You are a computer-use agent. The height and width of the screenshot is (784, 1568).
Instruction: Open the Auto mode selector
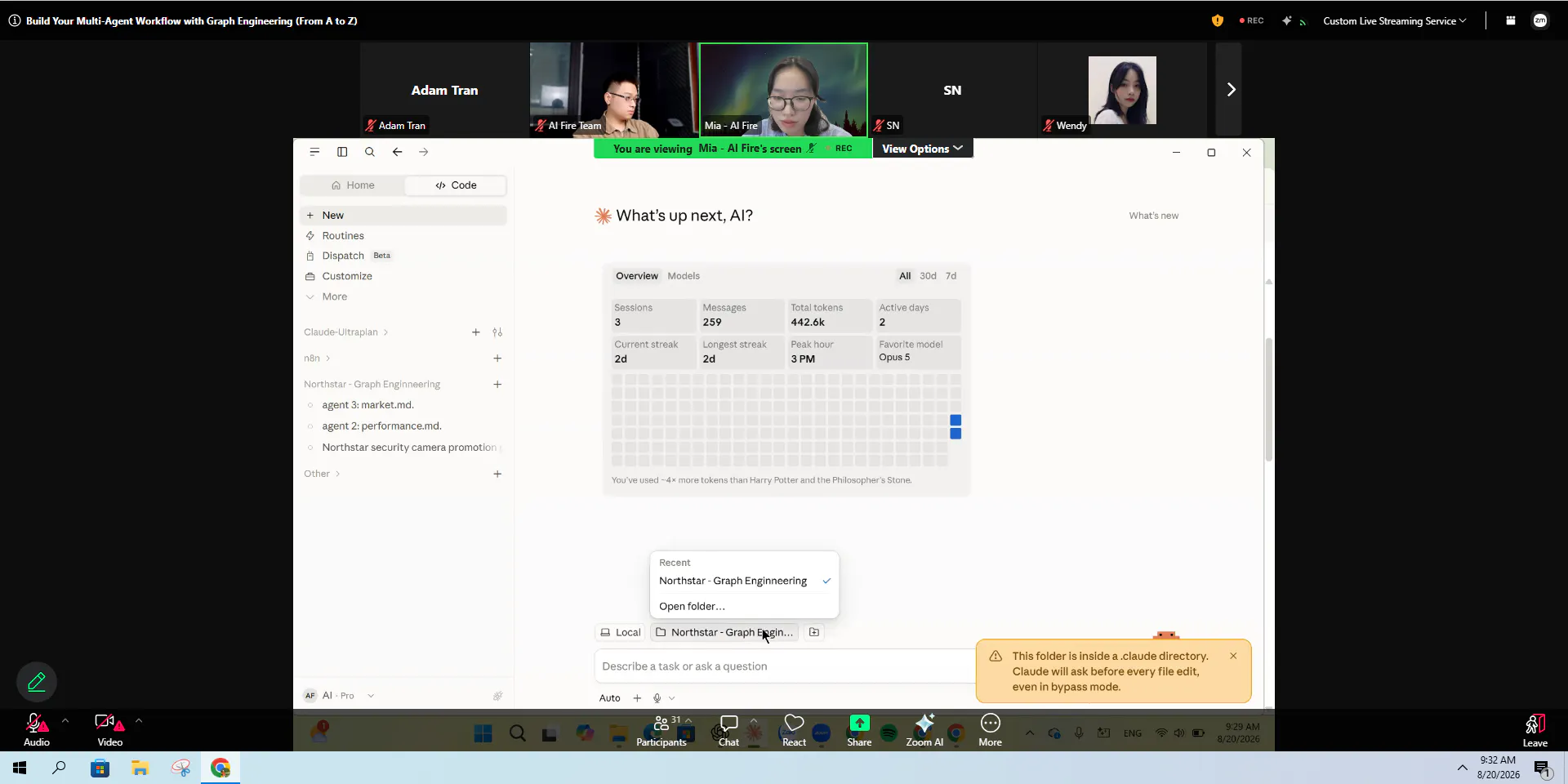click(609, 698)
